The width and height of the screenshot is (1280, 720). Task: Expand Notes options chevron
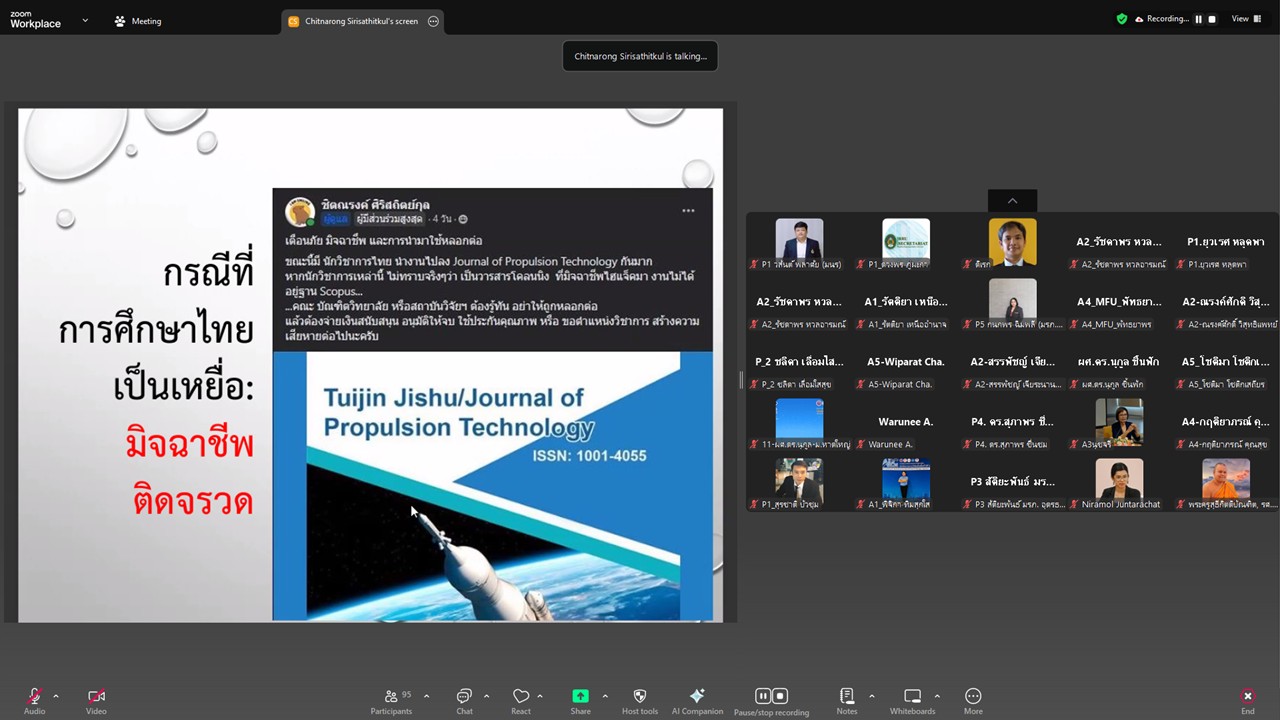[871, 696]
